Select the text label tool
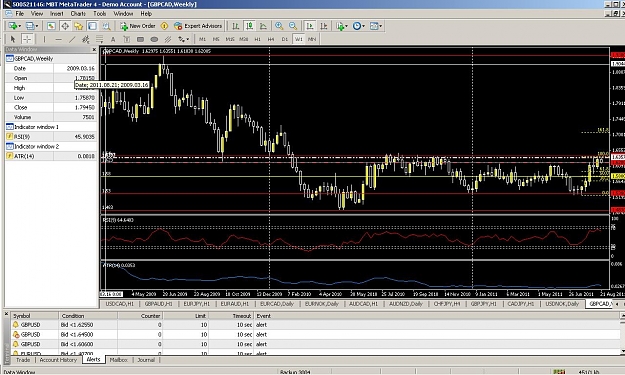 click(x=126, y=39)
